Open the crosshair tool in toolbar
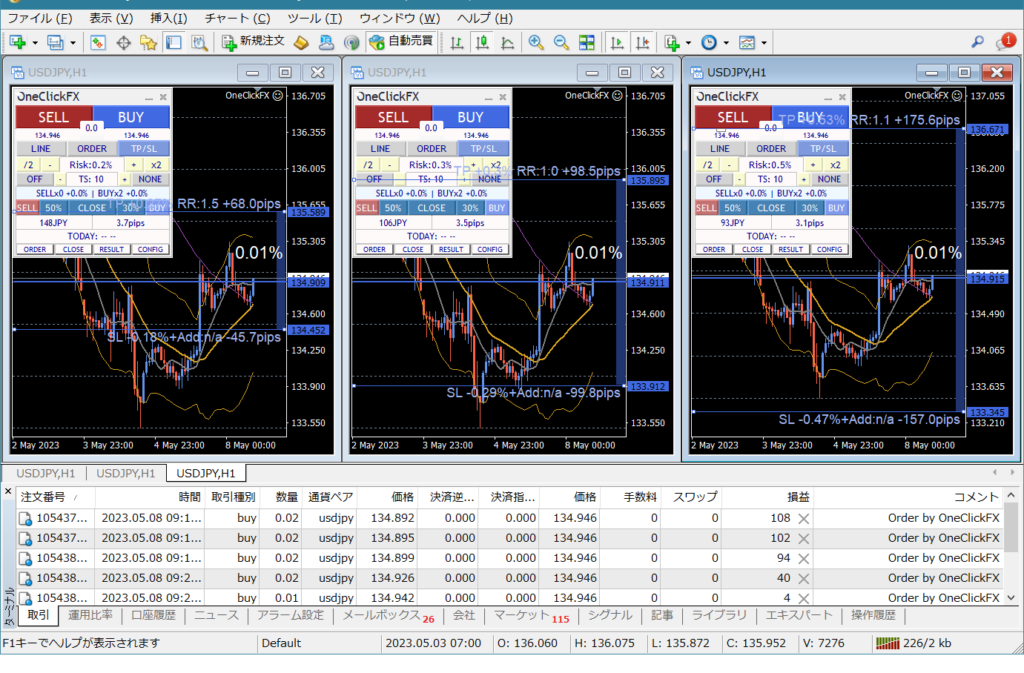Image resolution: width=1024 pixels, height=673 pixels. (124, 42)
